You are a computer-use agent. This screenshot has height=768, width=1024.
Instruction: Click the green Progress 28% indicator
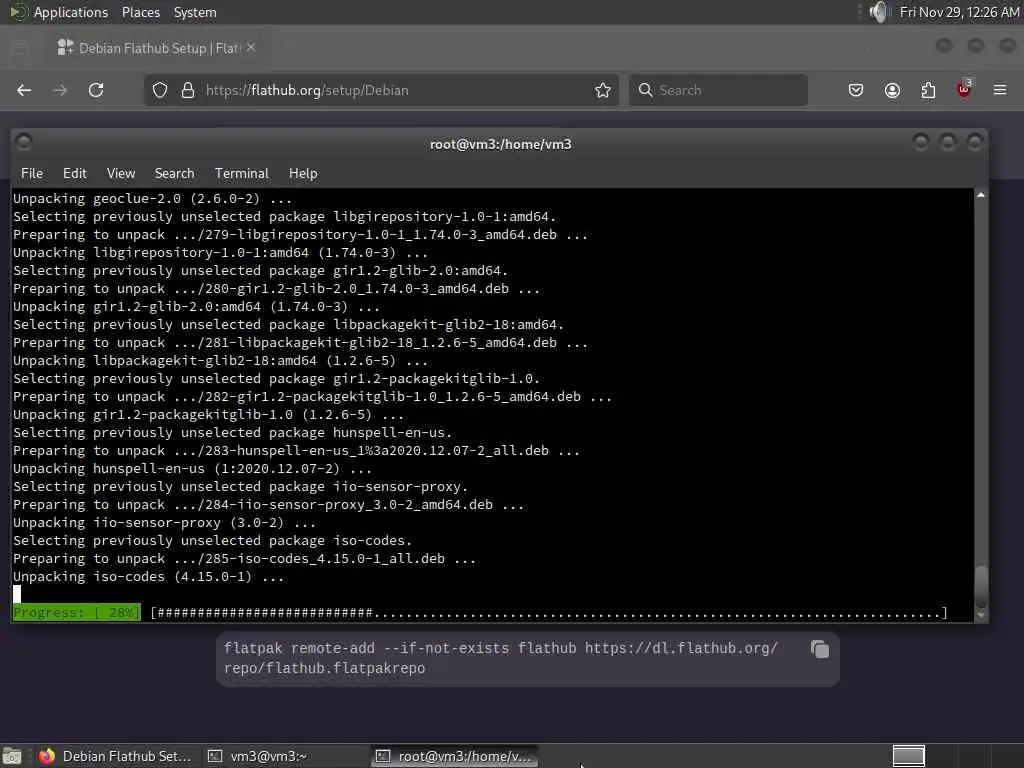click(x=76, y=613)
